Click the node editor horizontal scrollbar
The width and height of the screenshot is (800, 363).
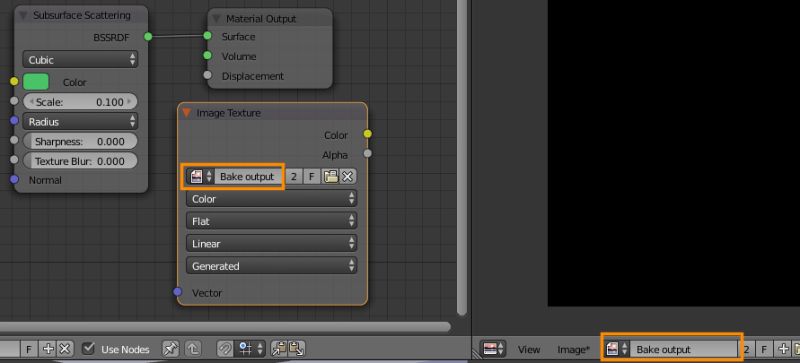(x=225, y=327)
